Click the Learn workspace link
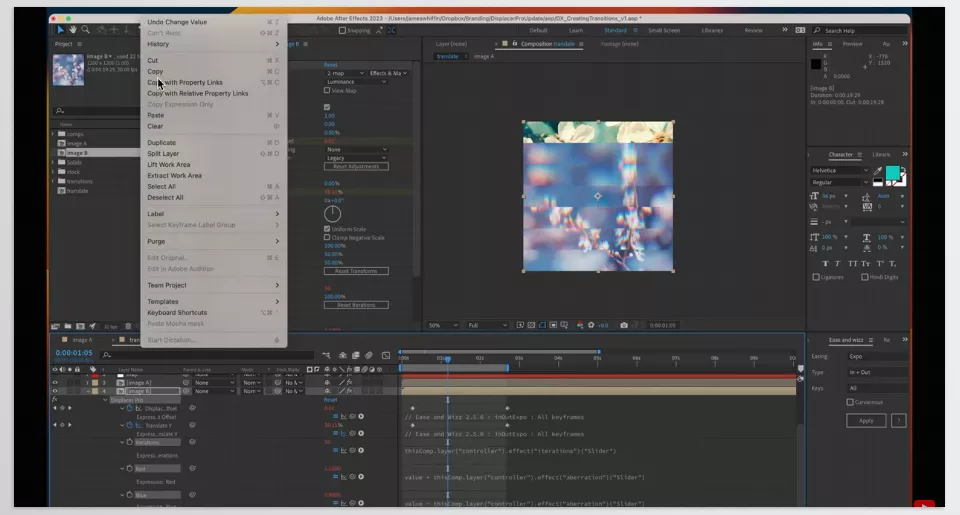Image resolution: width=960 pixels, height=515 pixels. [x=576, y=30]
